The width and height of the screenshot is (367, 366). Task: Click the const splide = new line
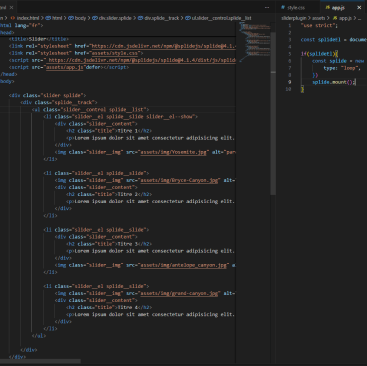pyautogui.click(x=338, y=61)
